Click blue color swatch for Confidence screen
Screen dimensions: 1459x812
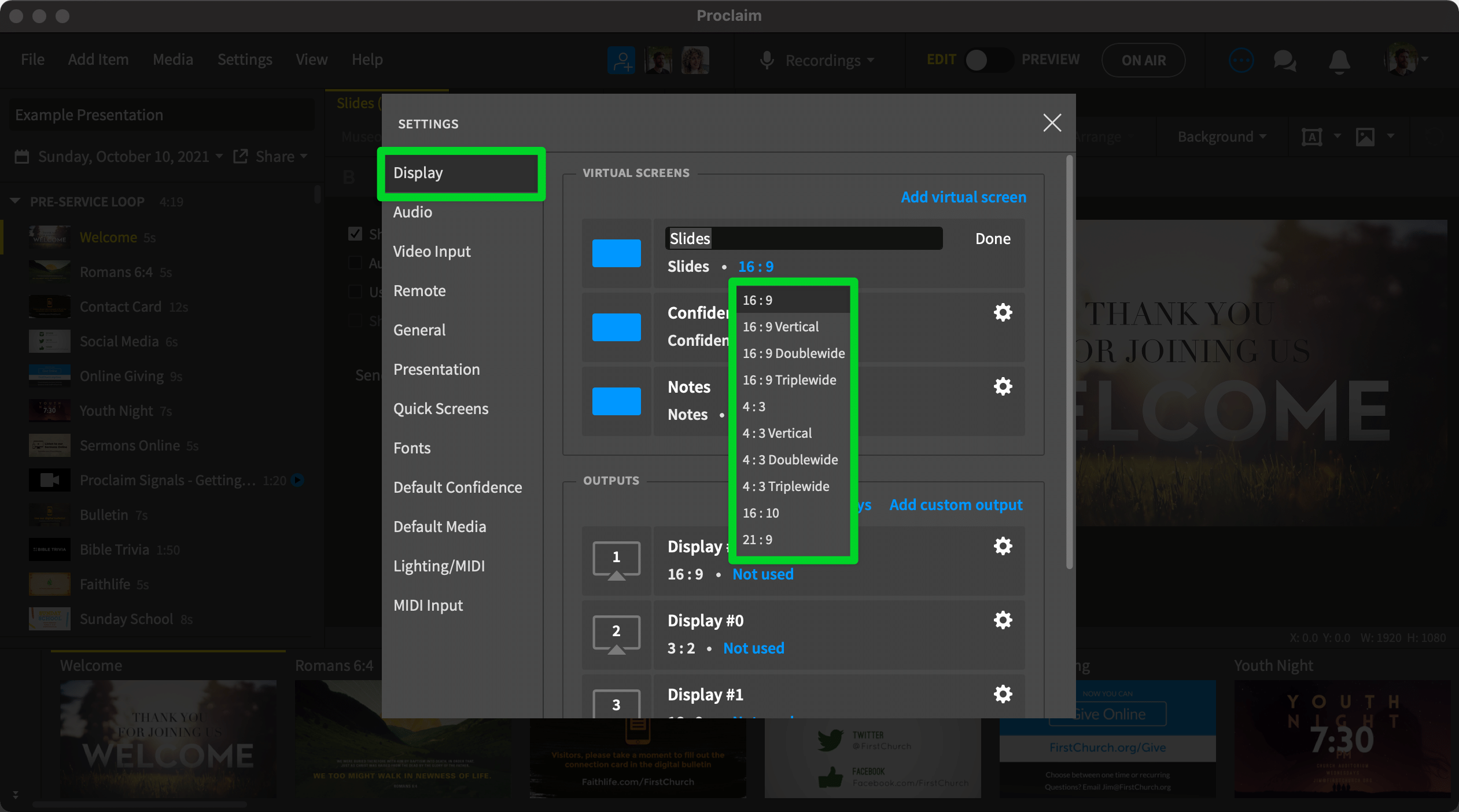point(616,327)
